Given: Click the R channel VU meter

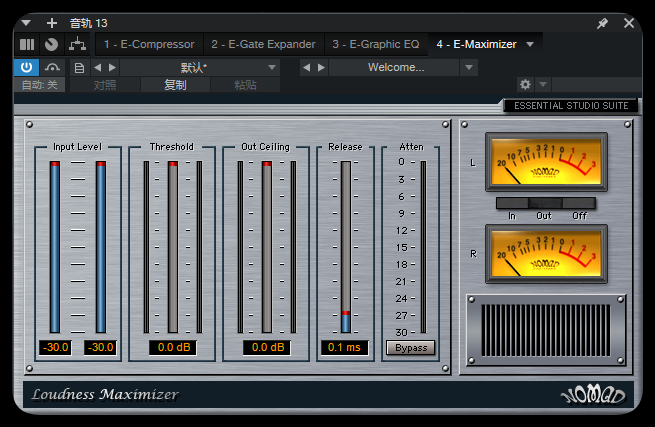Looking at the screenshot, I should [546, 254].
